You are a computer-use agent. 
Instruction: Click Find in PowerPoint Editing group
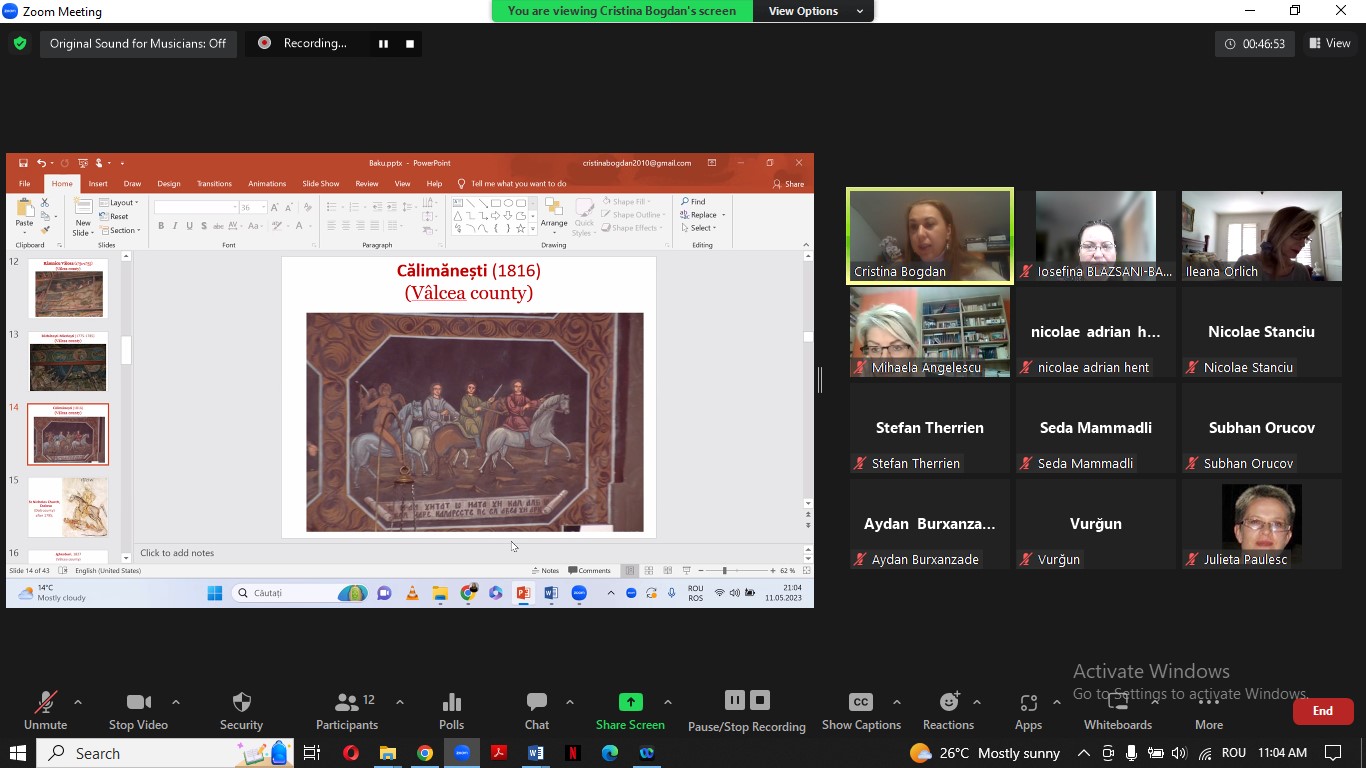693,202
